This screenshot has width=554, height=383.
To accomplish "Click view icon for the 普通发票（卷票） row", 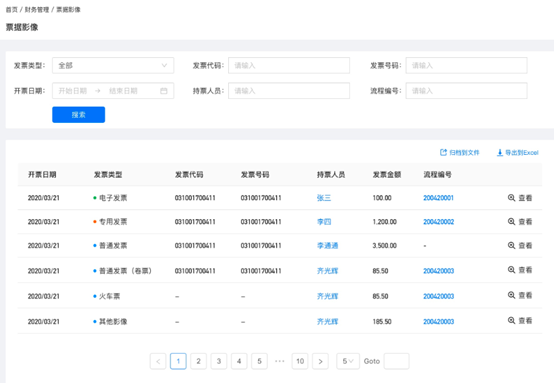I will [x=511, y=270].
